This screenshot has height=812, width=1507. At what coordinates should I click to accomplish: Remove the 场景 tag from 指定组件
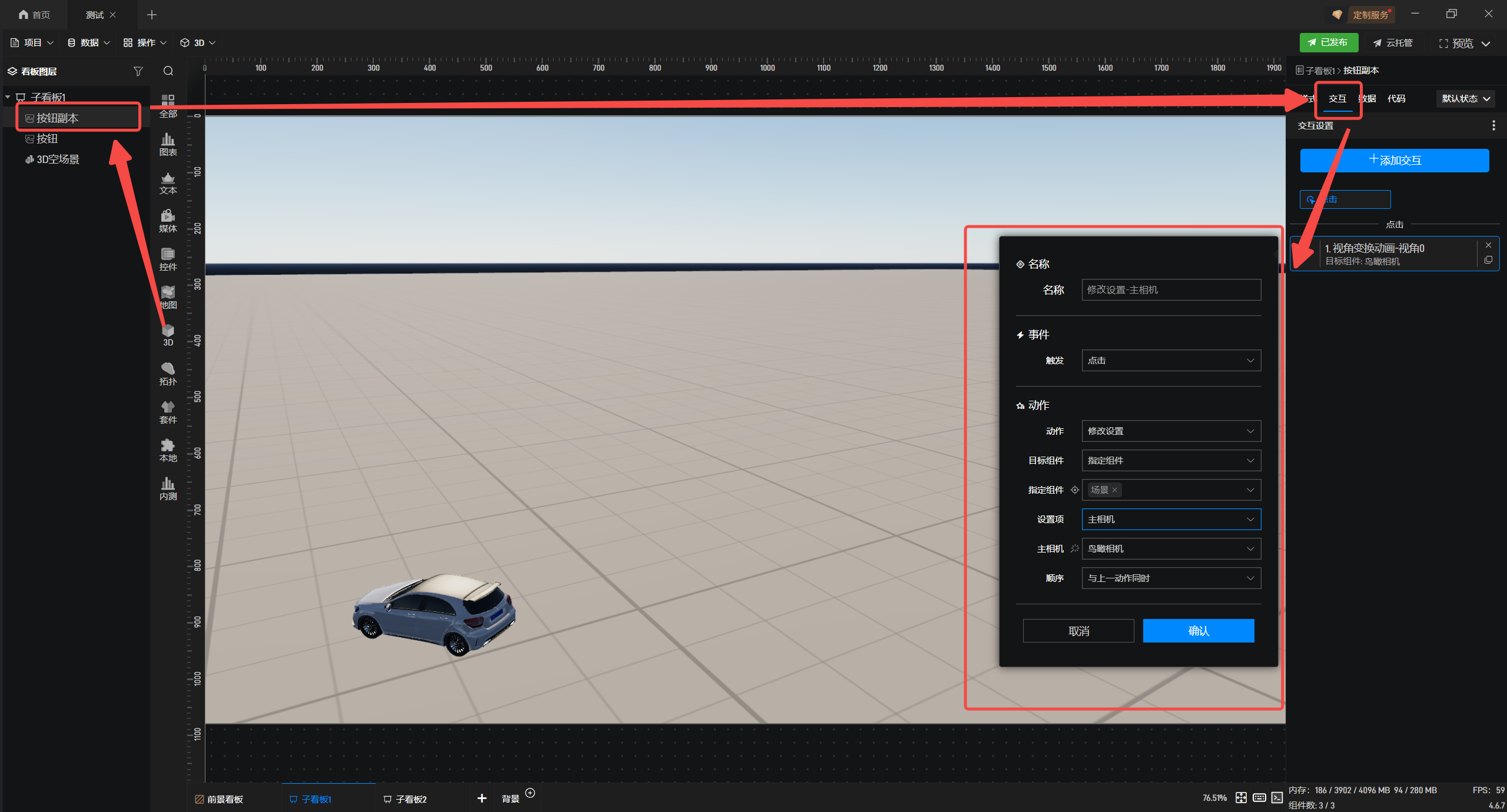coord(1114,490)
